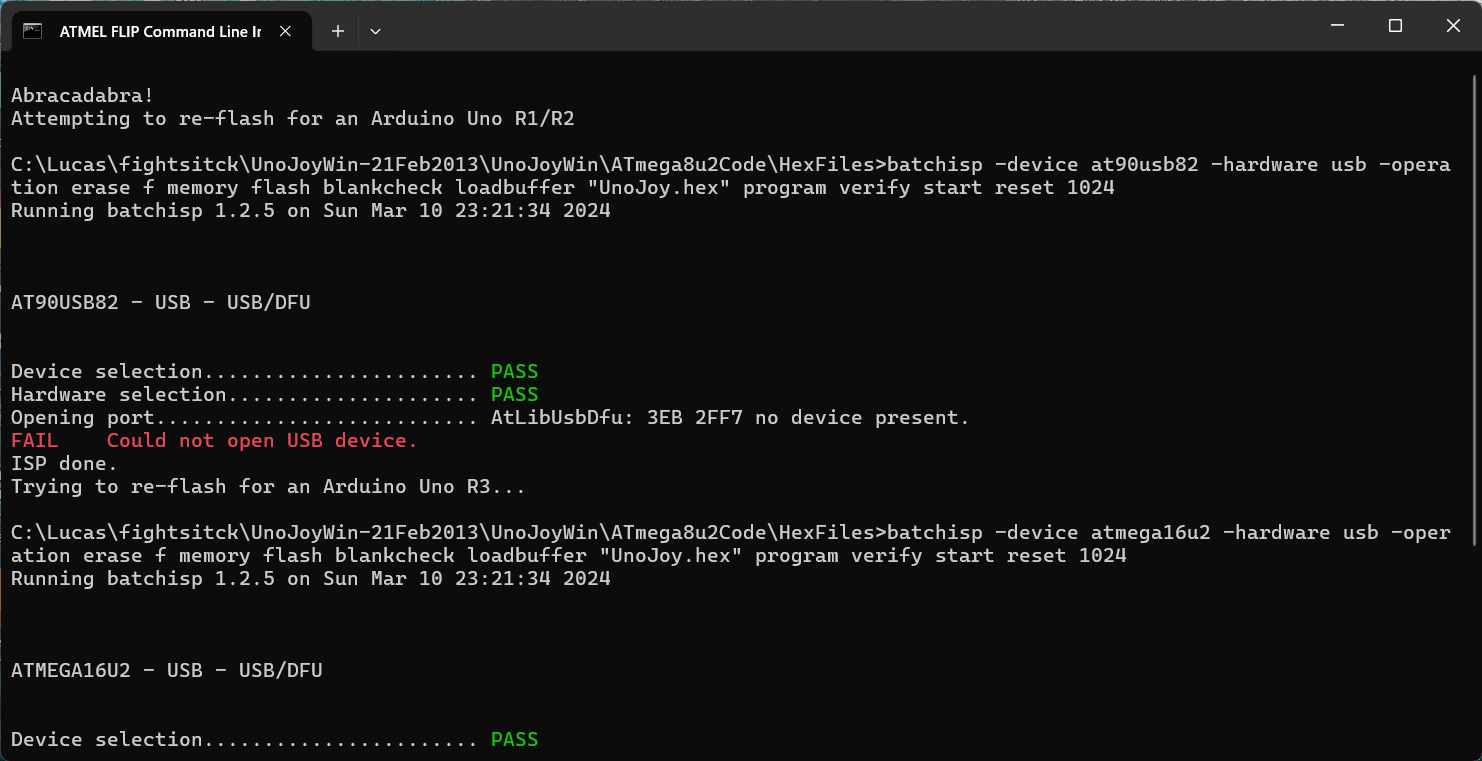Click the second 'Running batchisp 1.2.5' line

tap(311, 579)
